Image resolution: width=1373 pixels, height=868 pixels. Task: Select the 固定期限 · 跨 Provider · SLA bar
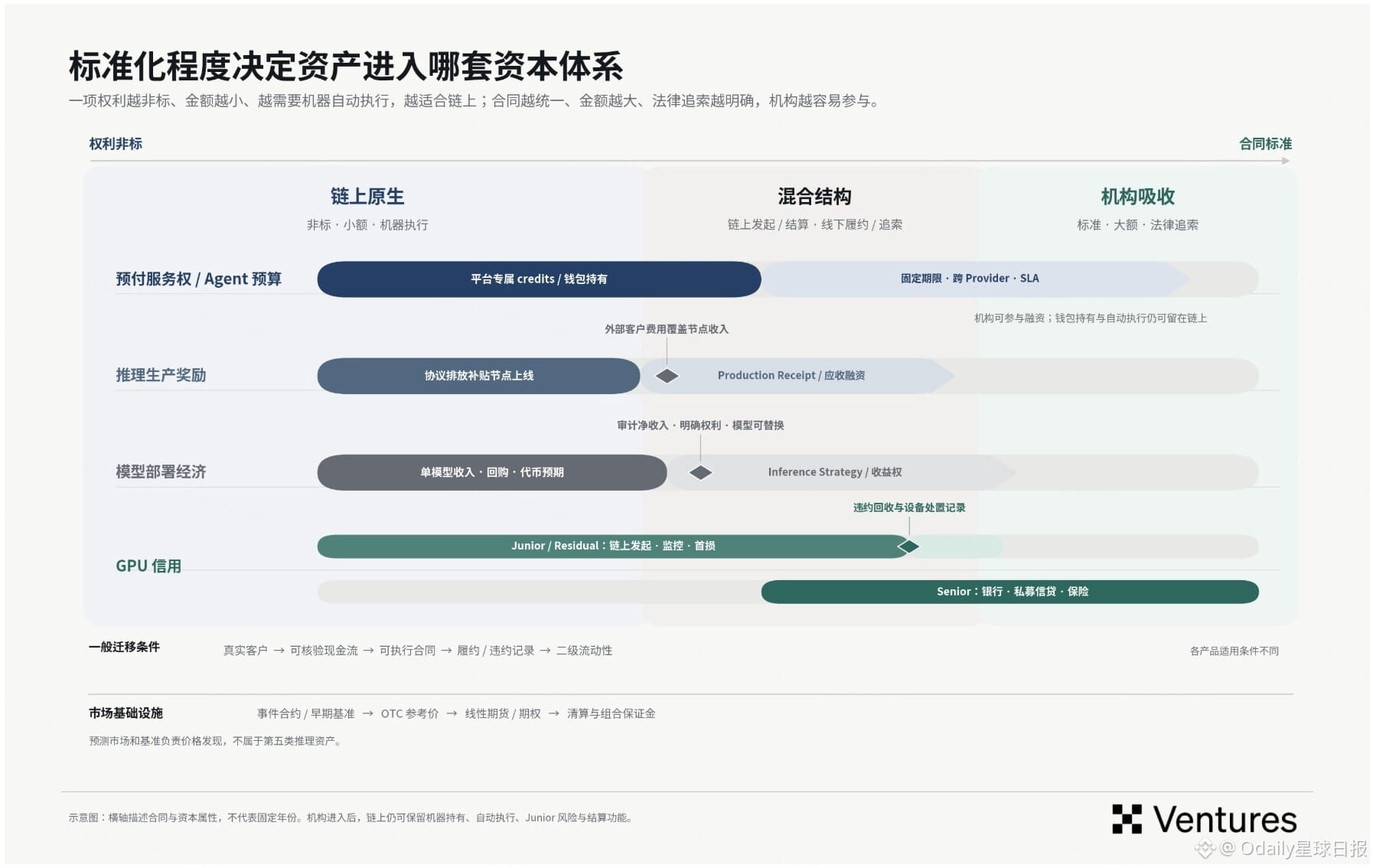[975, 279]
